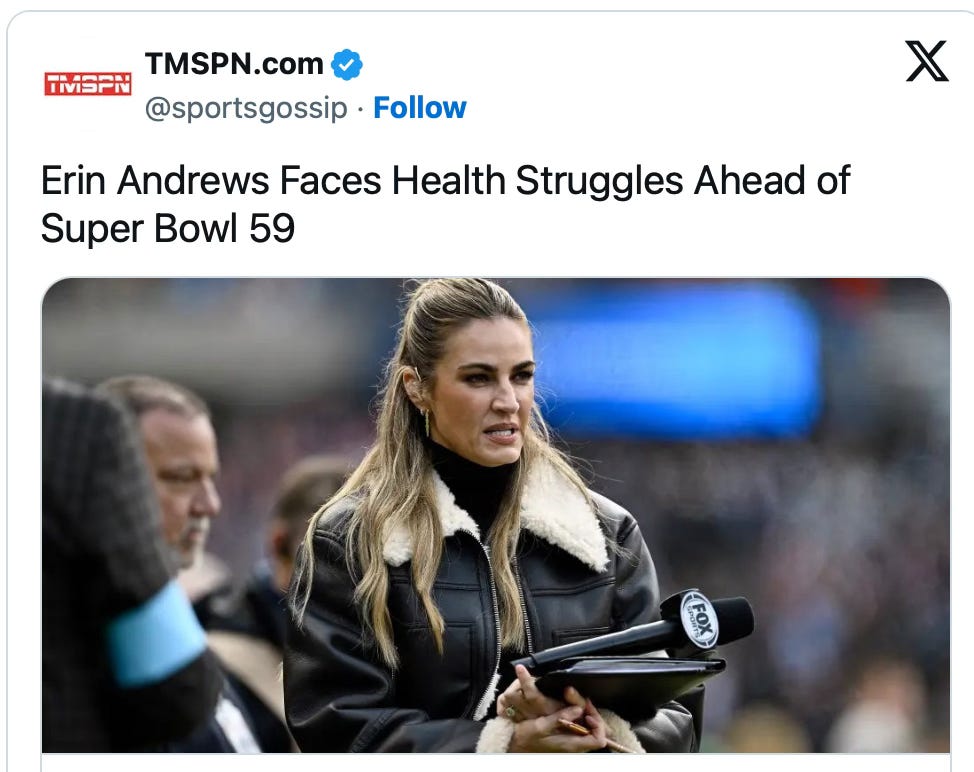Click the link card strip below the photo
Screen dimensions: 974x772
[x=496, y=763]
